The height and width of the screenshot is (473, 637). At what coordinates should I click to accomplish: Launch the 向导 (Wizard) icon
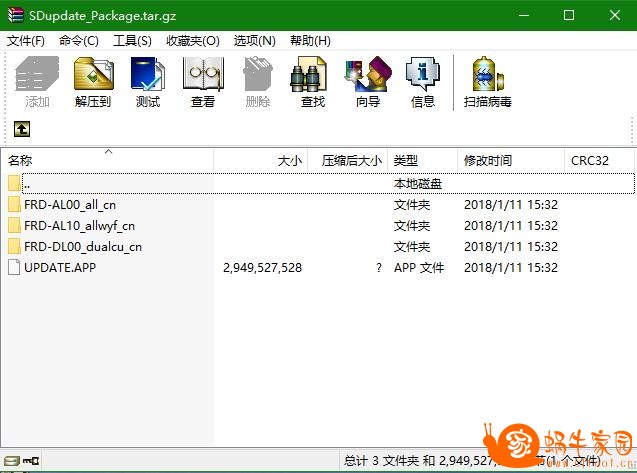pyautogui.click(x=368, y=74)
